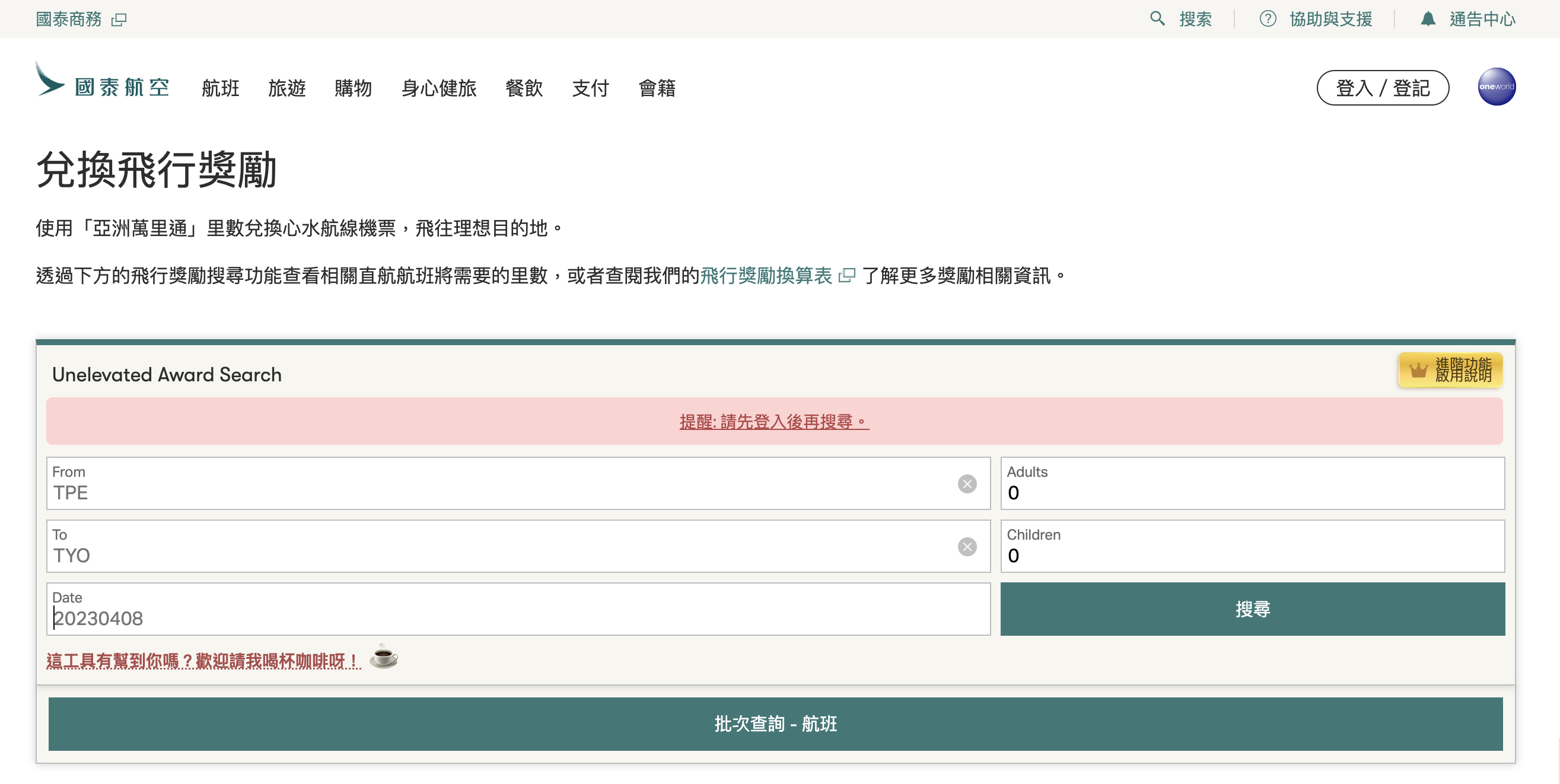
Task: Open the 飛行獎勵換算表 link
Action: pos(766,276)
